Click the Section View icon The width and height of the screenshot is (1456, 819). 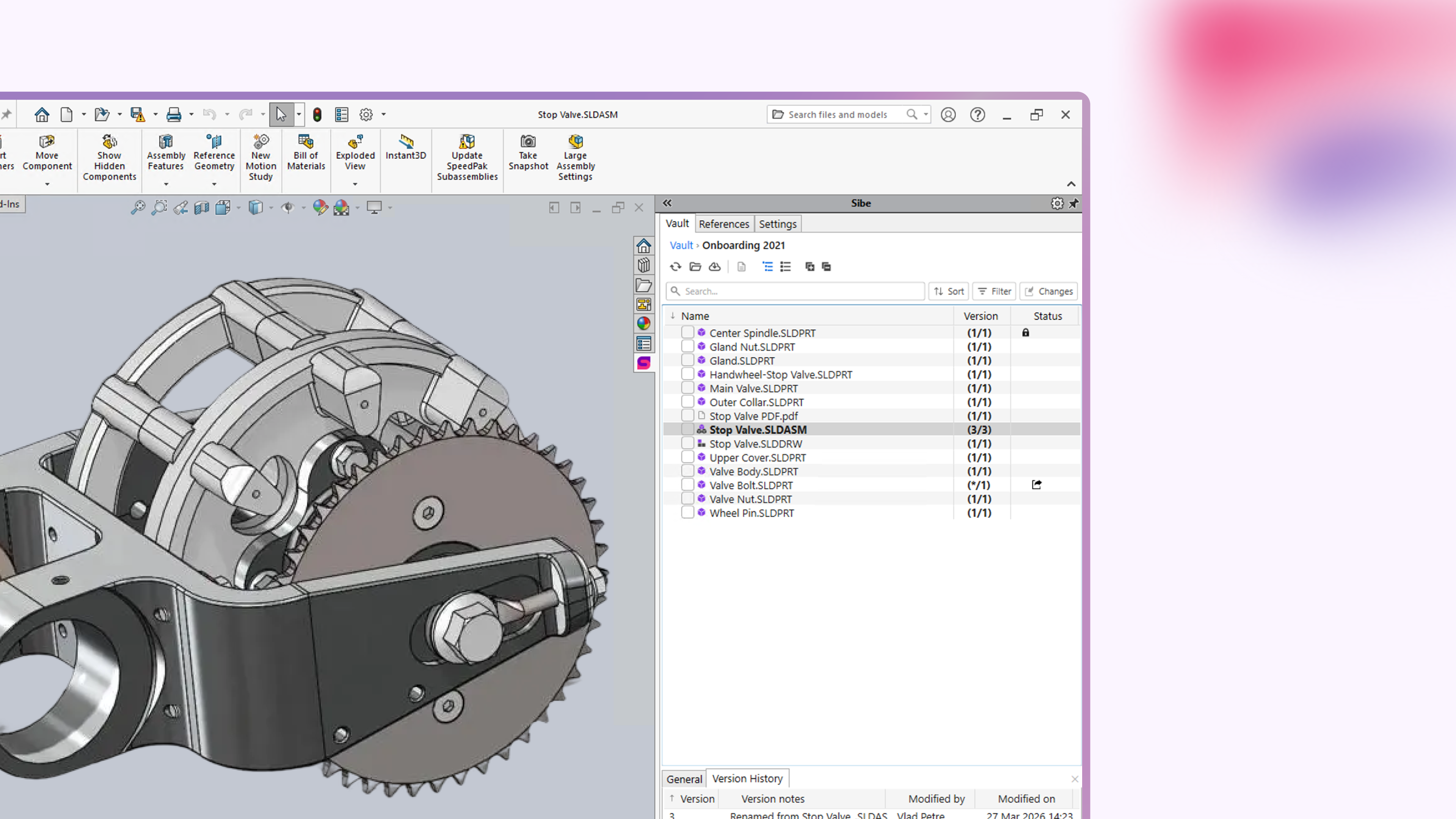coord(202,208)
